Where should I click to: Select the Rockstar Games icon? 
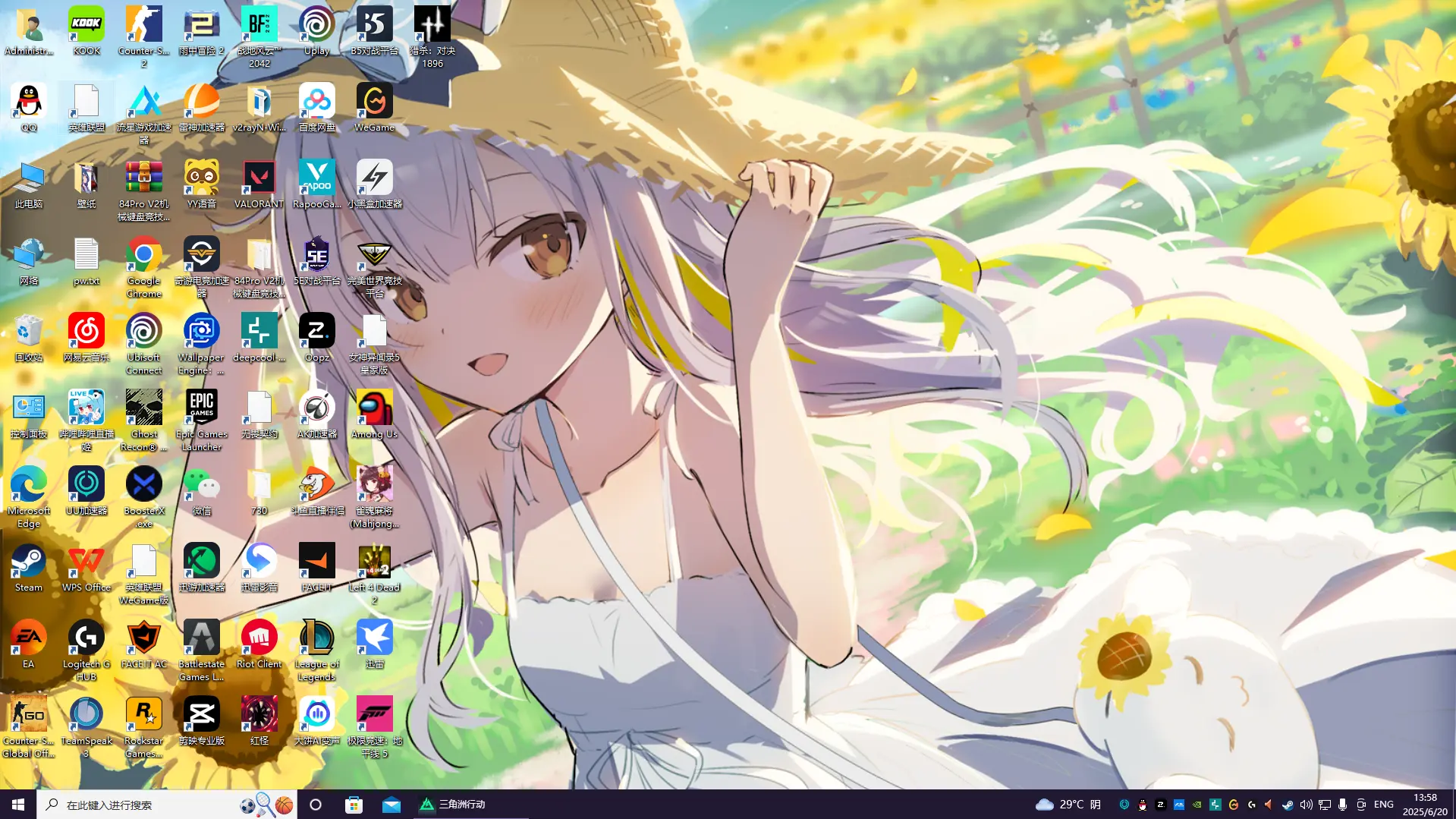pyautogui.click(x=144, y=727)
